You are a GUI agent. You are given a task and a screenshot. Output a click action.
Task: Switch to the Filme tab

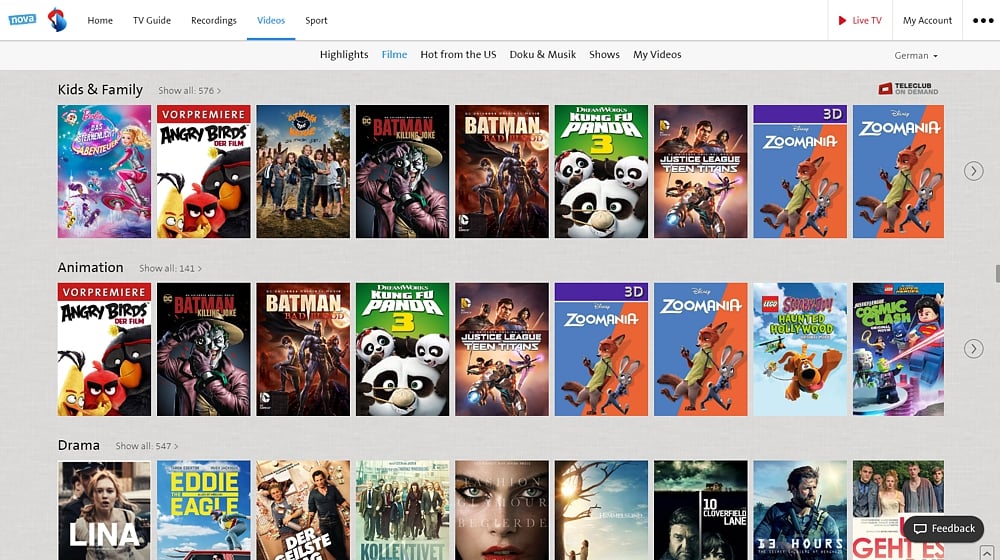(x=394, y=55)
